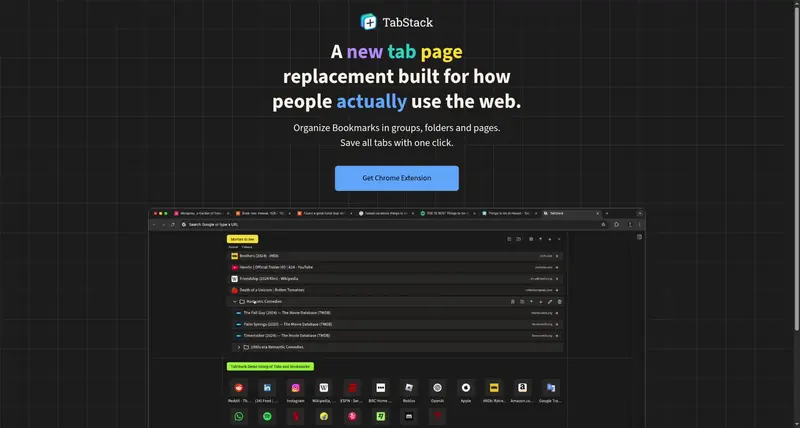Open the WhatsApp bookmark tile
Viewport: 800px width, 428px height.
pos(238,417)
